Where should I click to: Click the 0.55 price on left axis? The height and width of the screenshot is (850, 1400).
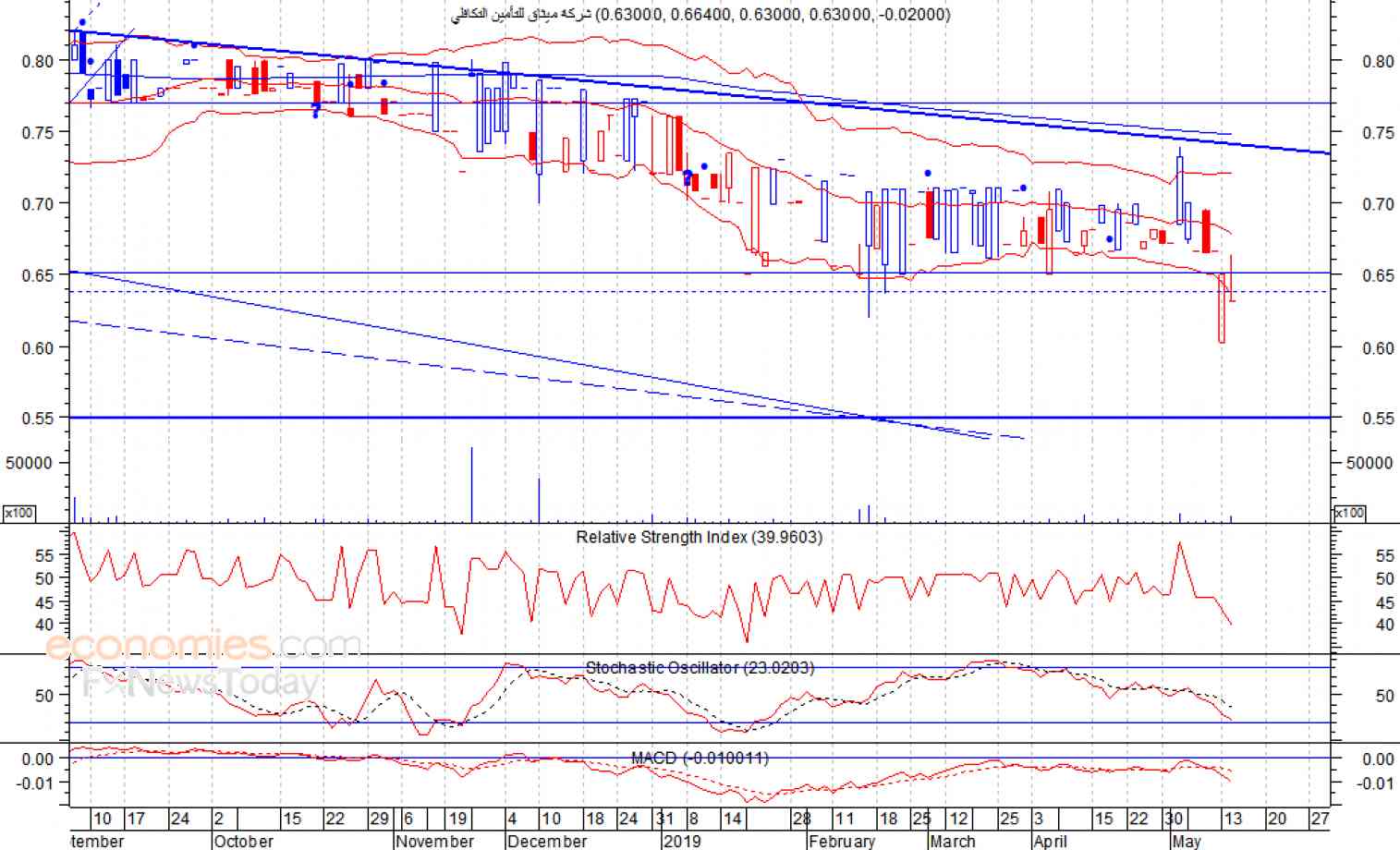[38, 419]
